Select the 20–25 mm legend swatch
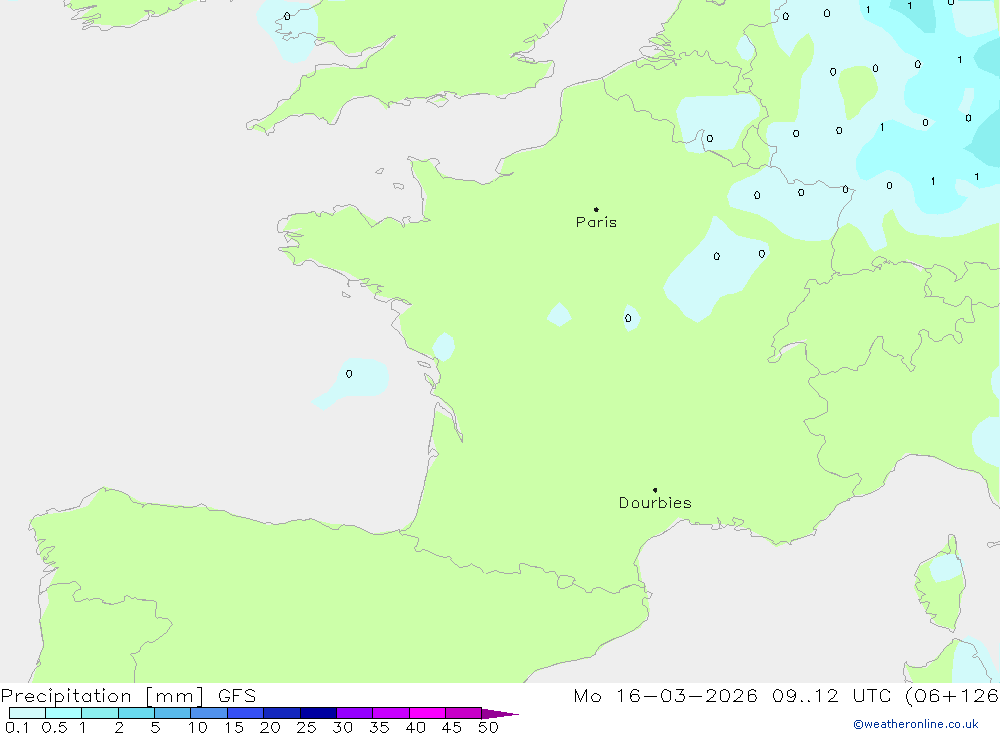The image size is (1000, 733). tap(282, 713)
